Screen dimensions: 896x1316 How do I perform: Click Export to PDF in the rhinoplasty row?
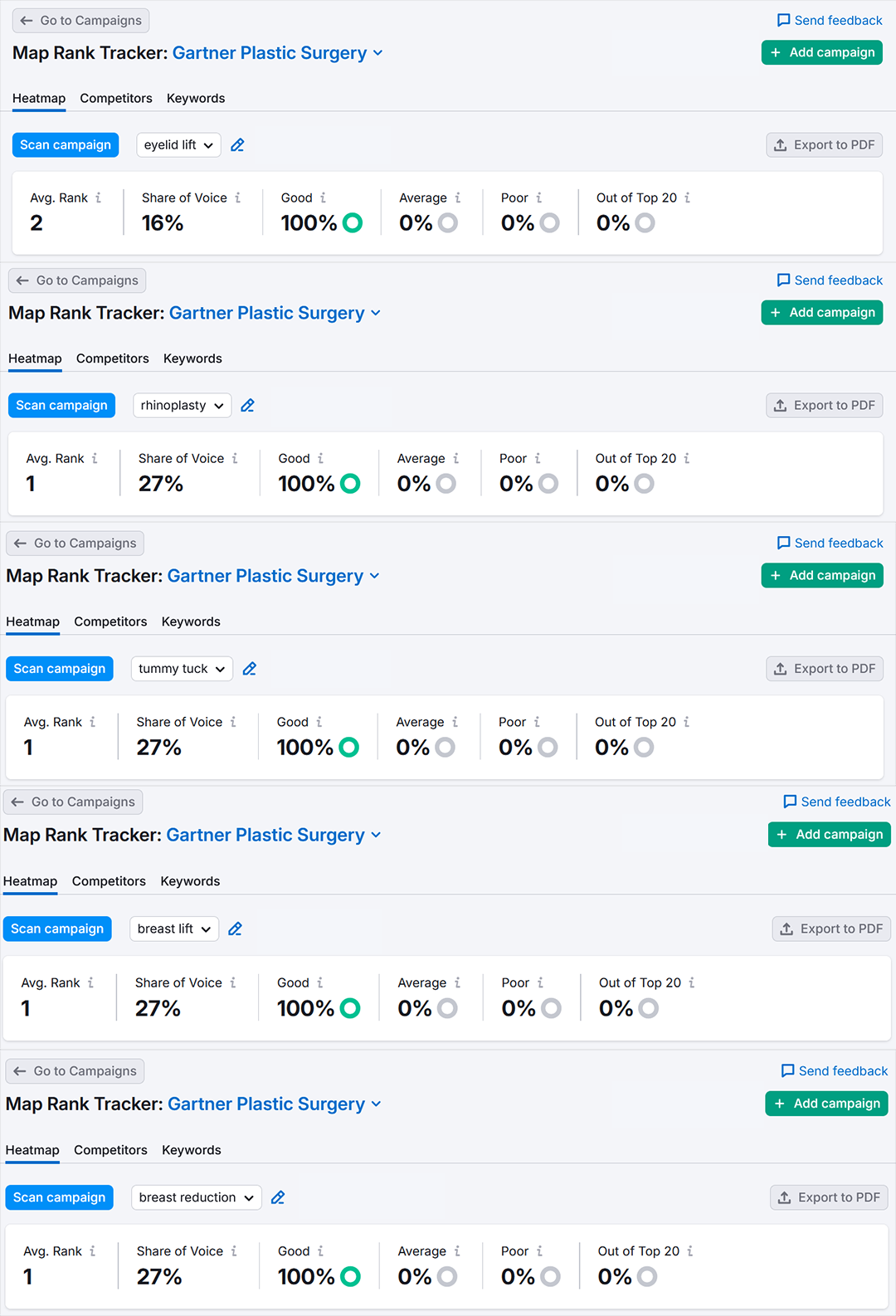click(825, 406)
